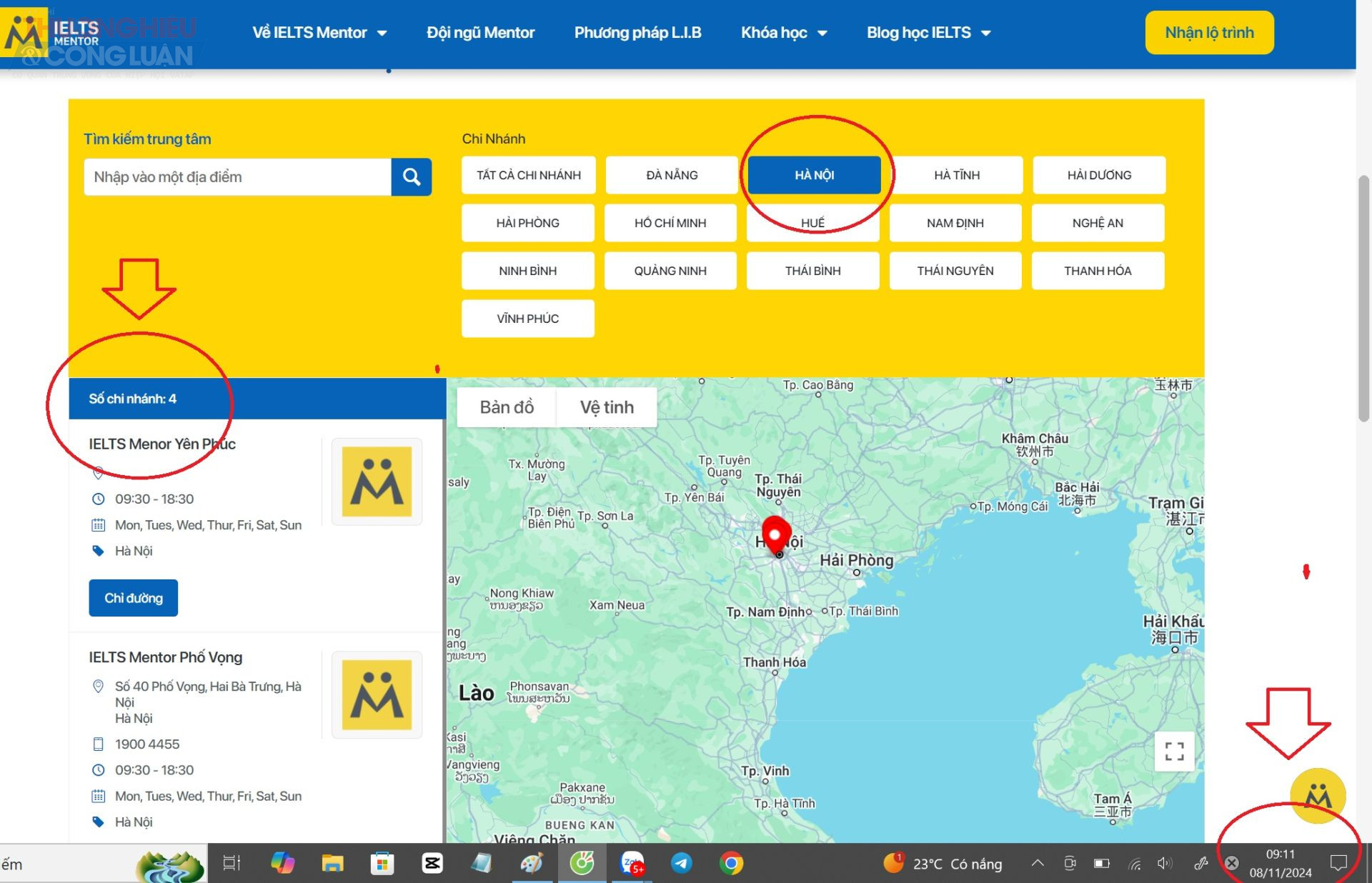The image size is (1372, 883).
Task: Select the THANH HÓA branch filter
Action: point(1098,271)
